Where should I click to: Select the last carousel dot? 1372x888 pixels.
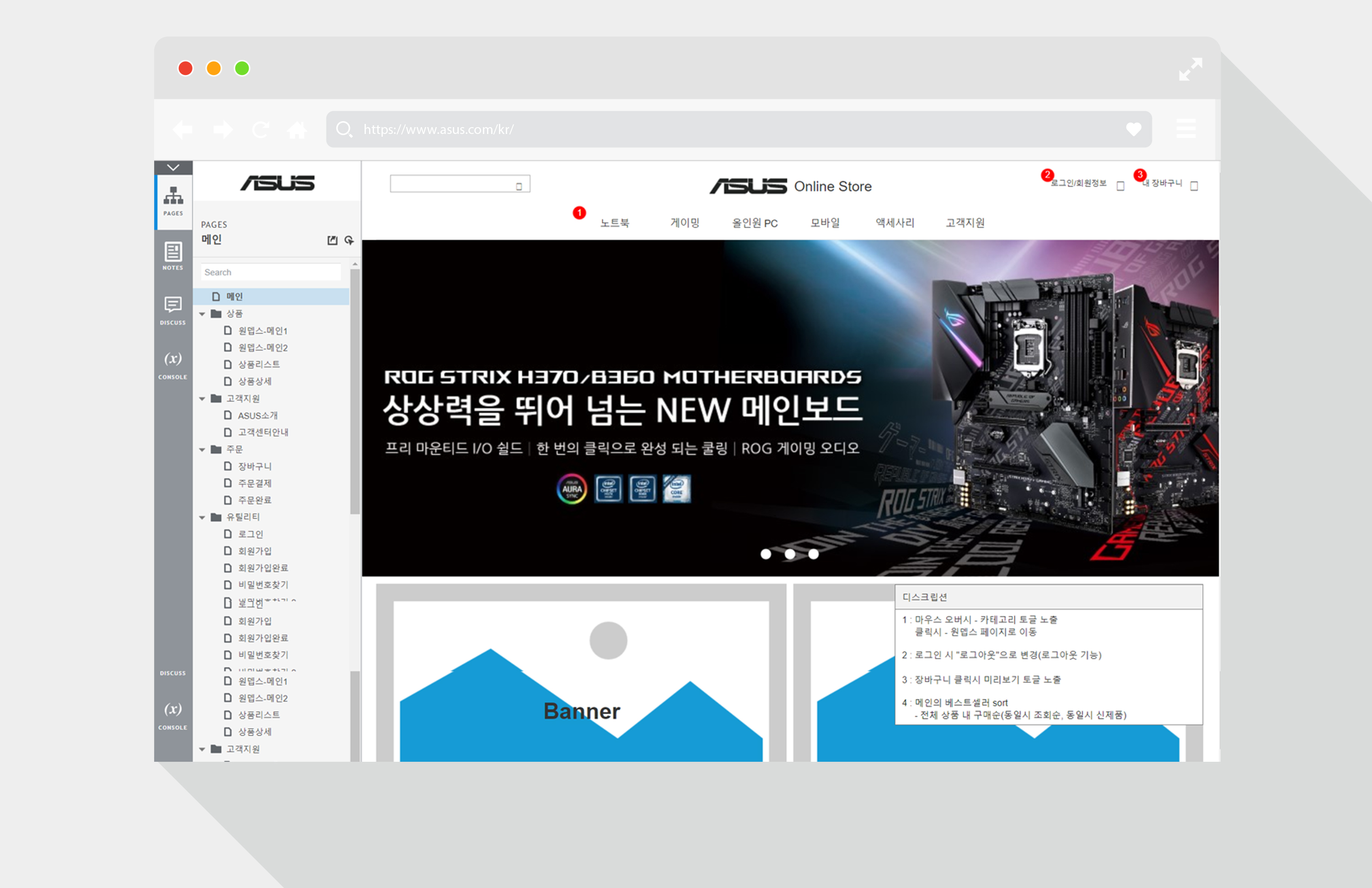[x=814, y=554]
